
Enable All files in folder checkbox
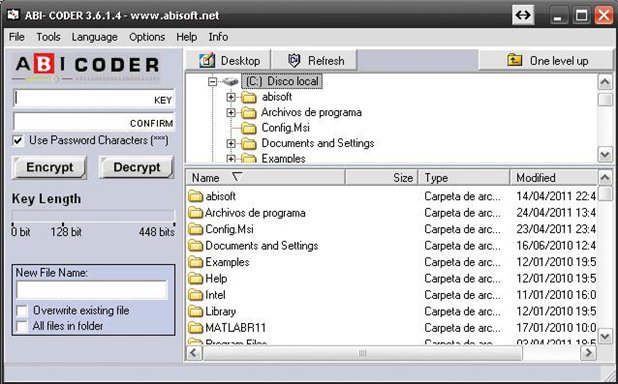click(22, 326)
